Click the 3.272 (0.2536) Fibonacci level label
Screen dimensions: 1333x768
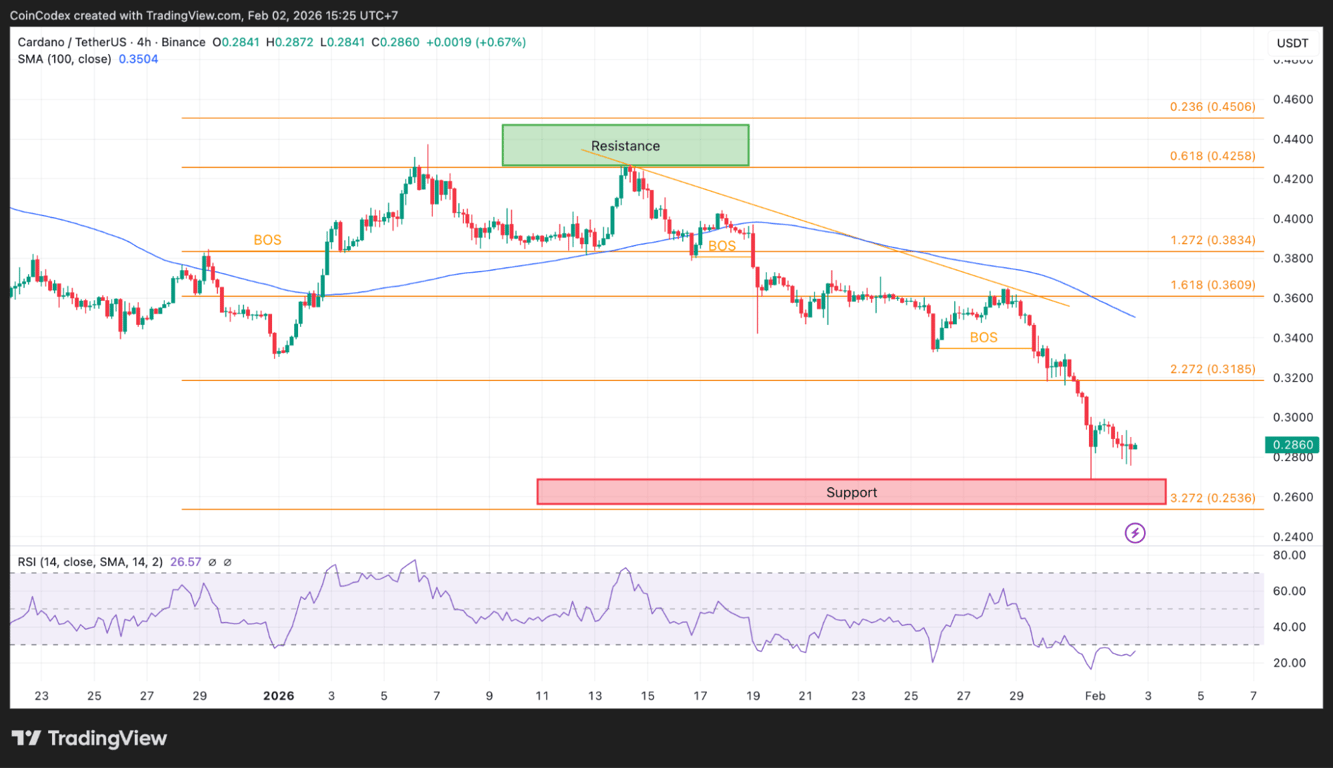pyautogui.click(x=1212, y=500)
